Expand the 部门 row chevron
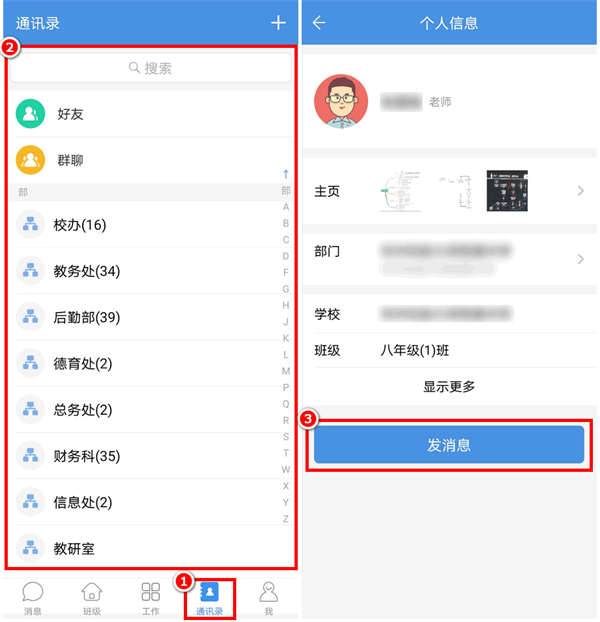Screen dimensions: 600x622 point(581,259)
